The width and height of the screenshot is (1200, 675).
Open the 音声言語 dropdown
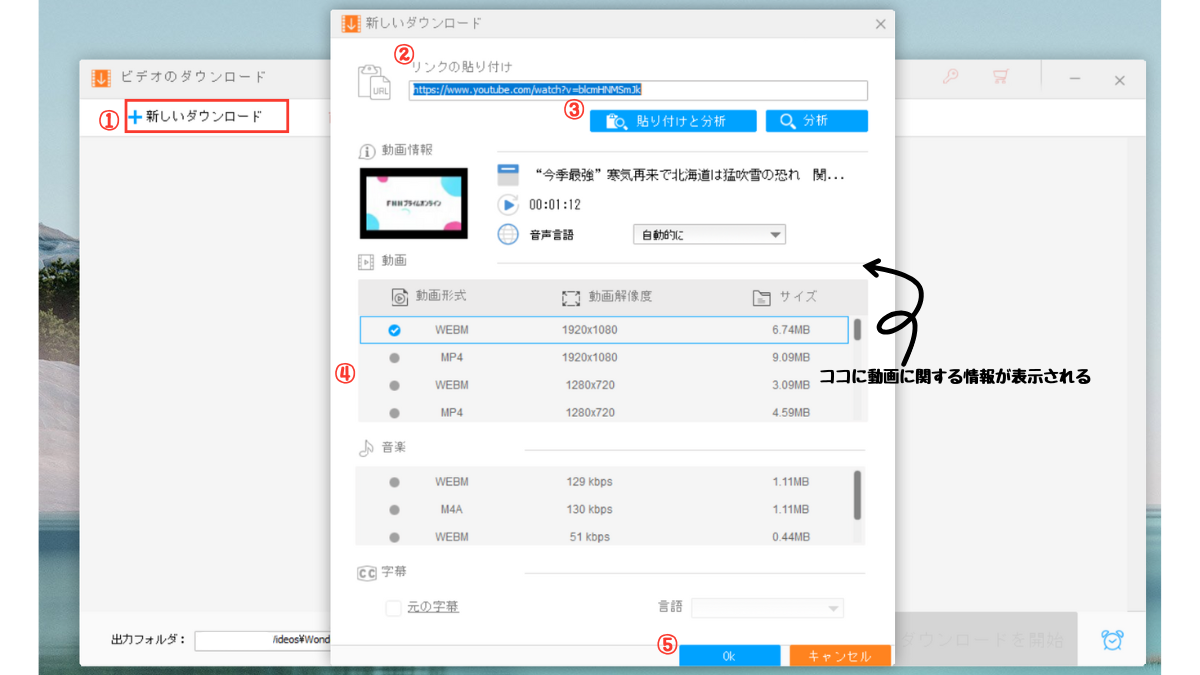point(709,235)
